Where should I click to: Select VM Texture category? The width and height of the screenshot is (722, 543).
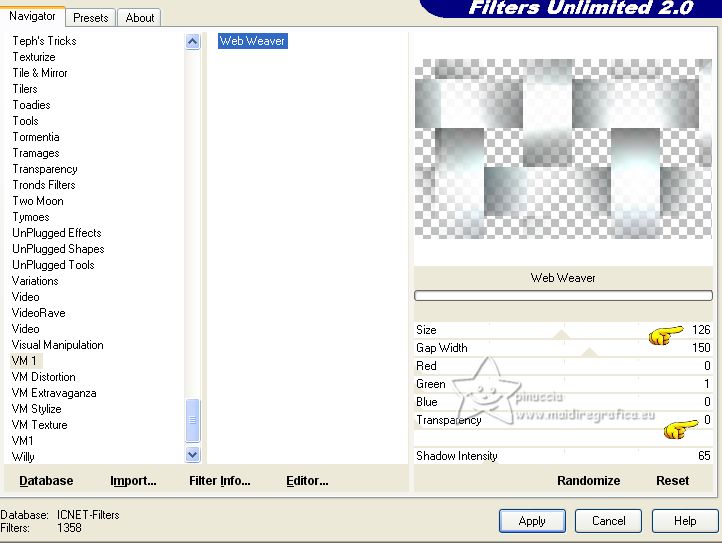[x=40, y=425]
